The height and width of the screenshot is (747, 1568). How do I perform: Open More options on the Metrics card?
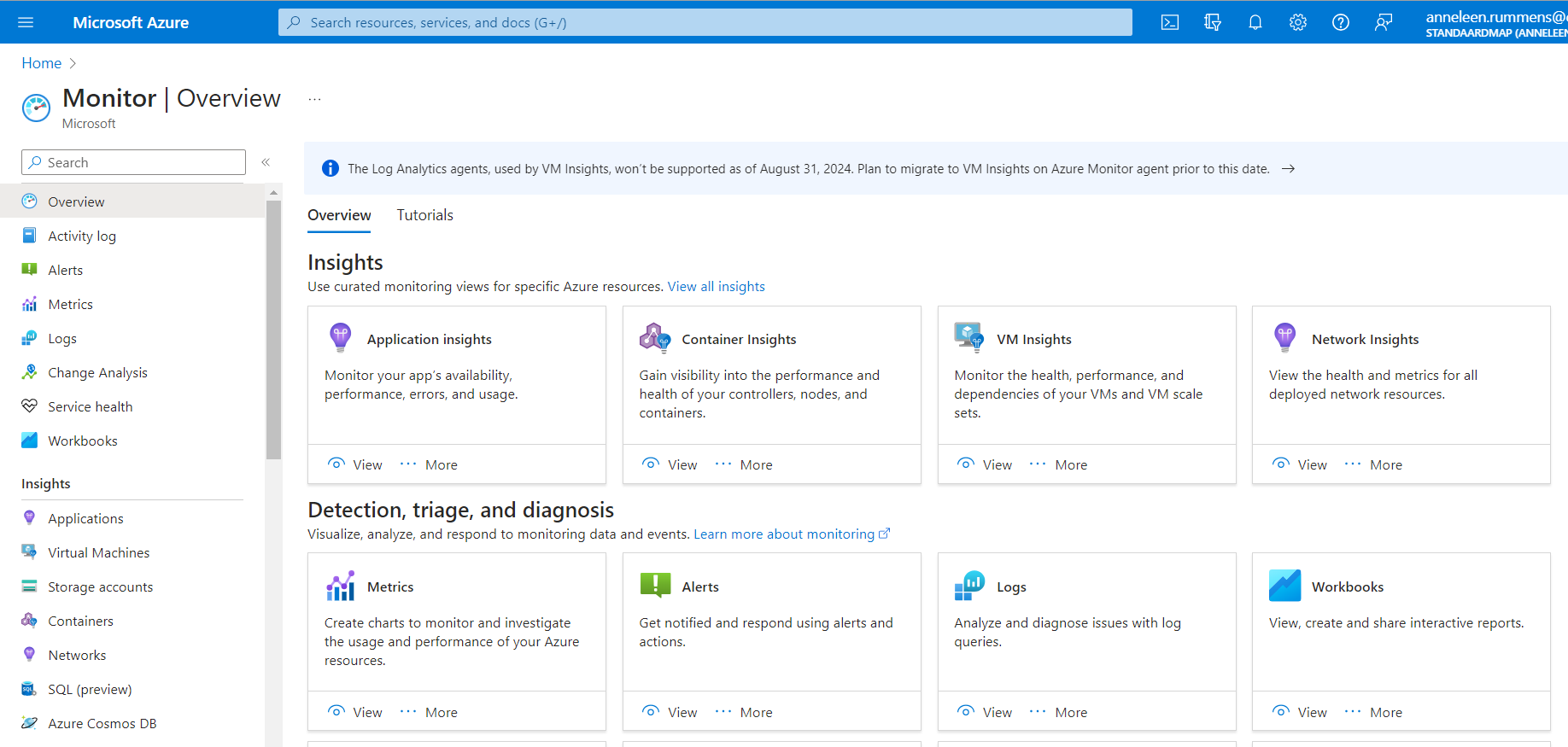coord(430,712)
